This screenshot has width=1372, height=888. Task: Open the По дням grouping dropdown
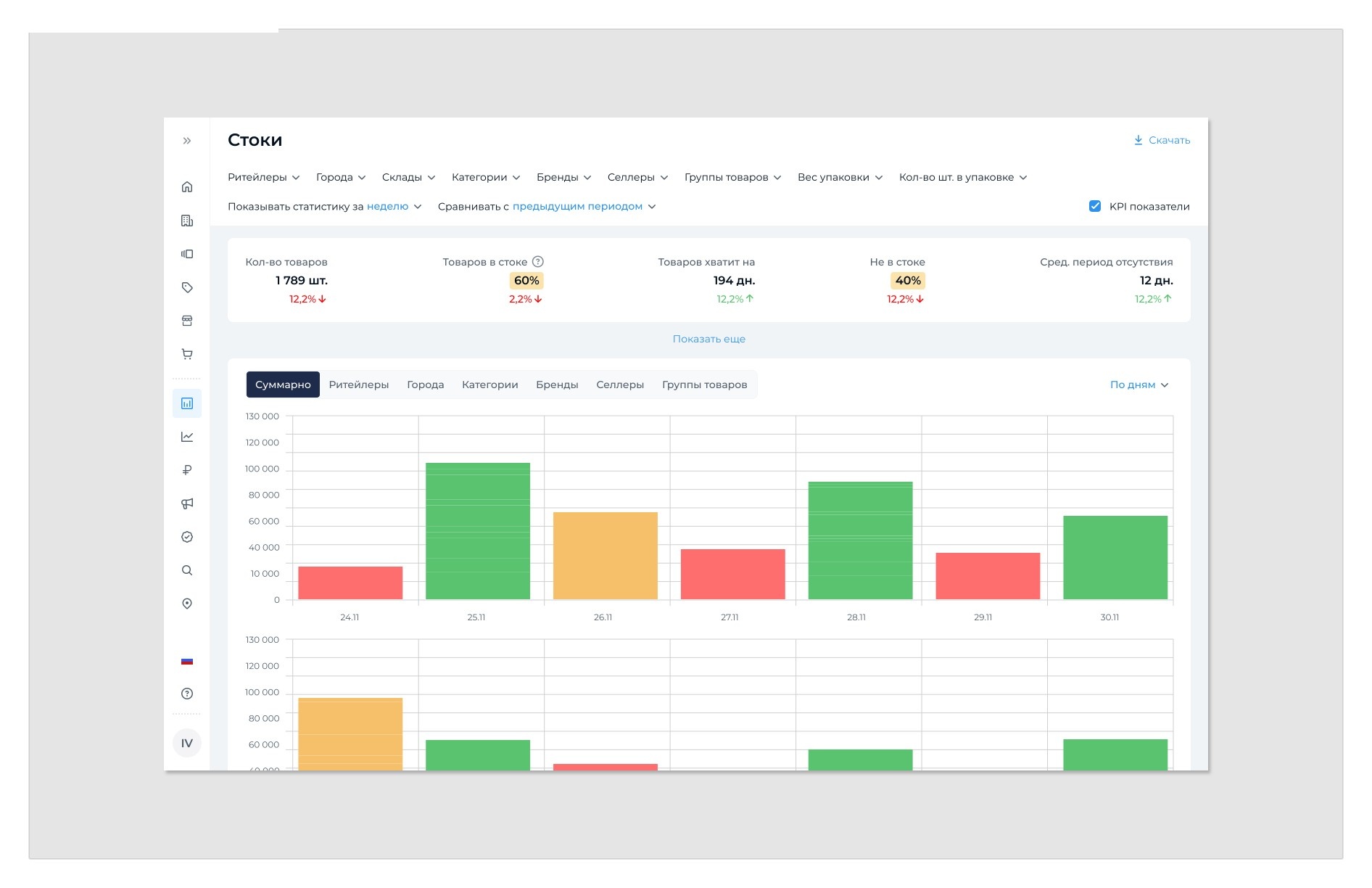click(x=1139, y=385)
